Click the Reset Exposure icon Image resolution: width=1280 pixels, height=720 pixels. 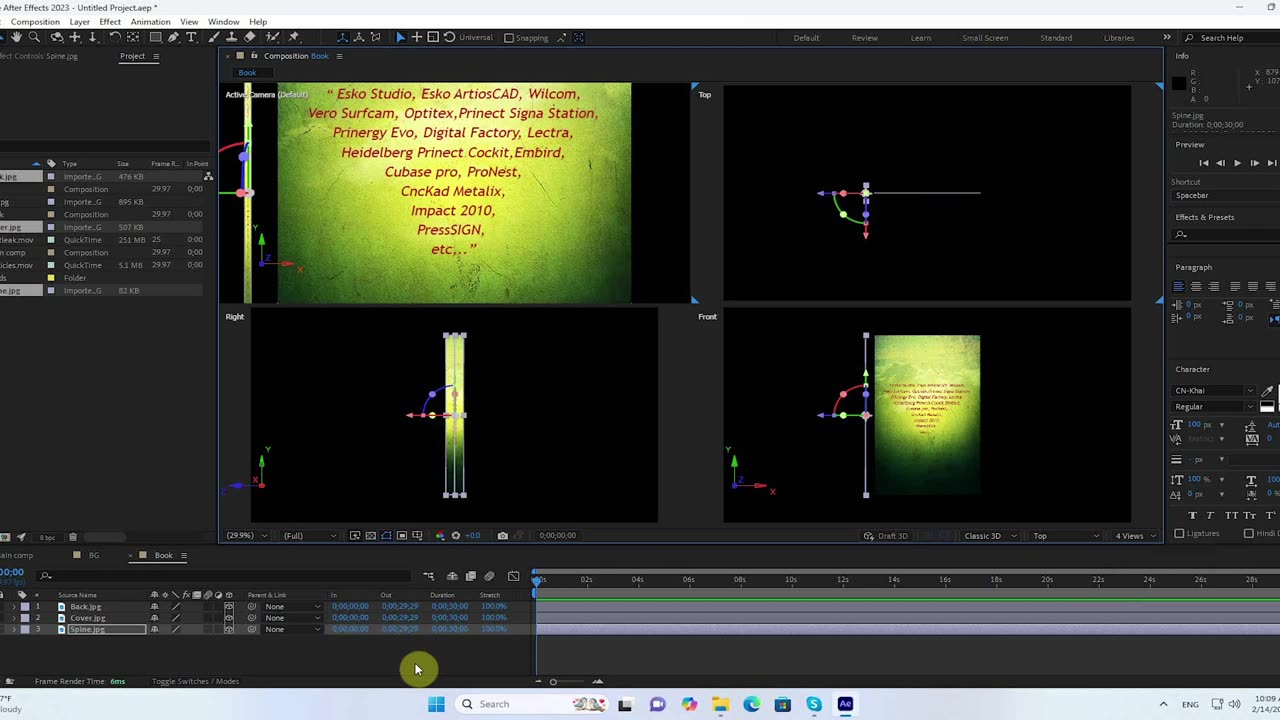coord(455,535)
